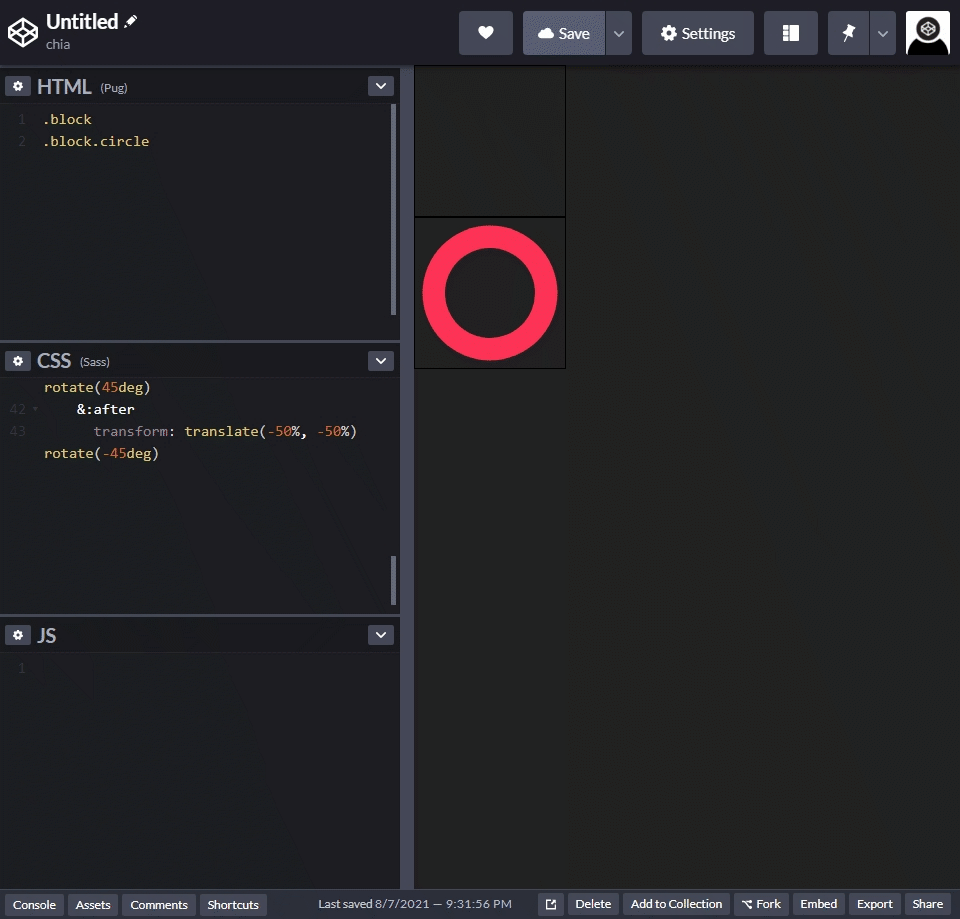Fork this pen
Viewport: 960px width, 919px height.
click(x=761, y=904)
